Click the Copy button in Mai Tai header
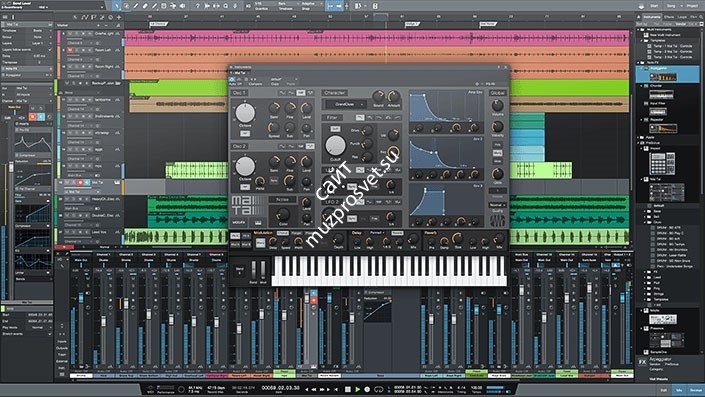The height and width of the screenshot is (397, 705). click(x=275, y=84)
